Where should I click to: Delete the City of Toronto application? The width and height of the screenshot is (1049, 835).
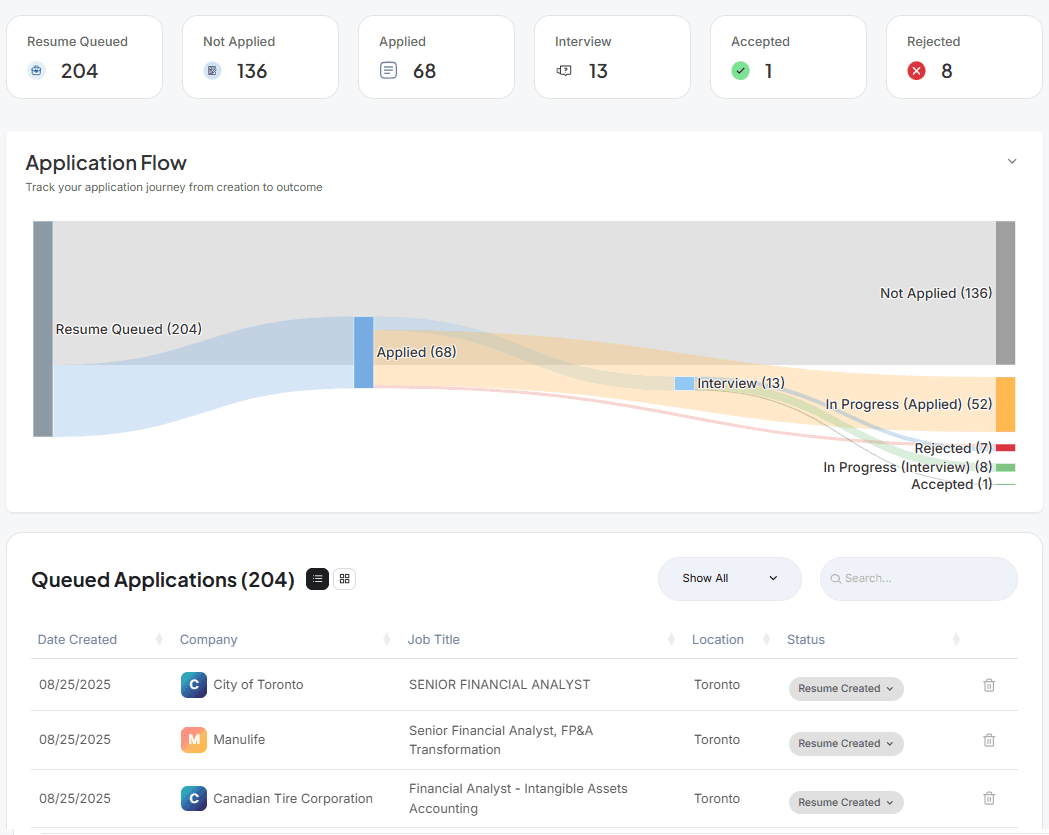[x=989, y=685]
